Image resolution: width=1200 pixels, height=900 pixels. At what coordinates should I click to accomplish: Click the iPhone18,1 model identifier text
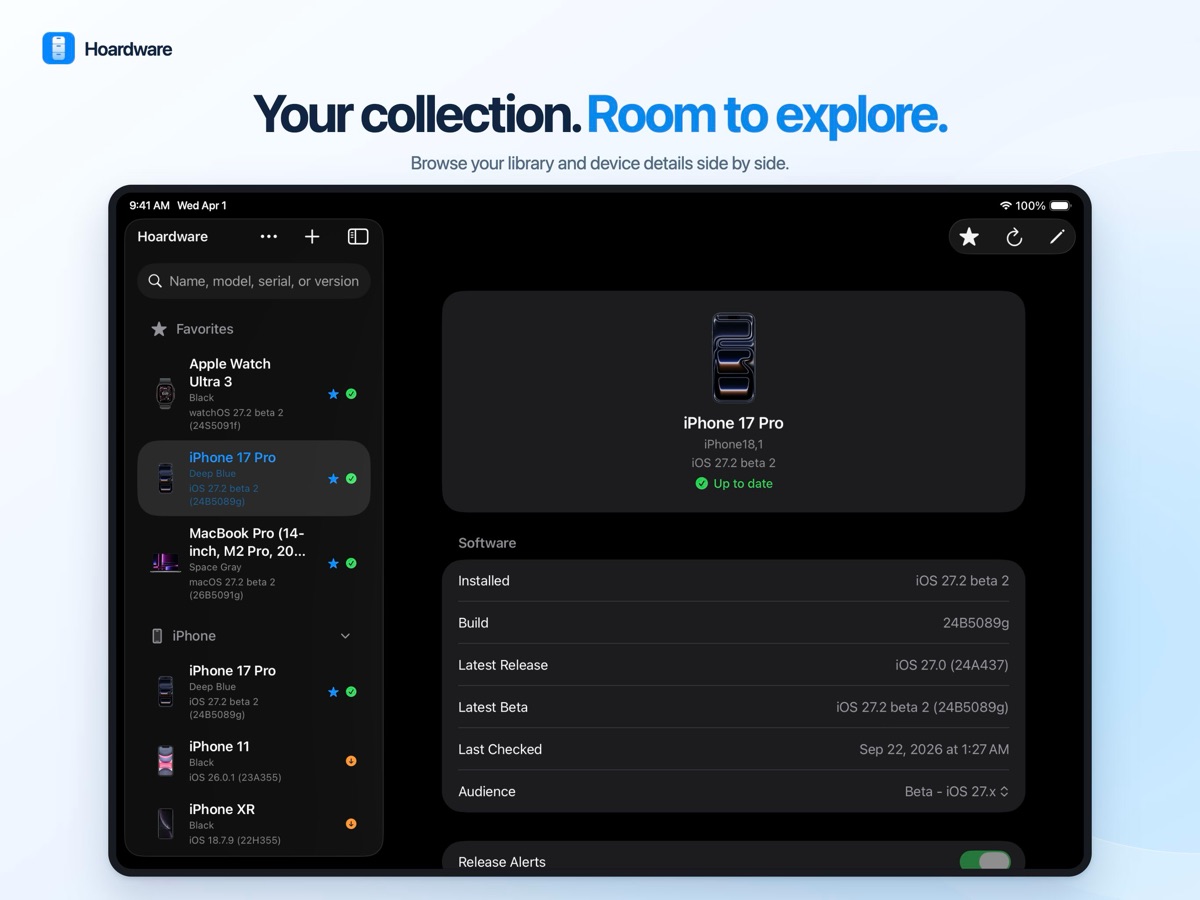coord(734,444)
